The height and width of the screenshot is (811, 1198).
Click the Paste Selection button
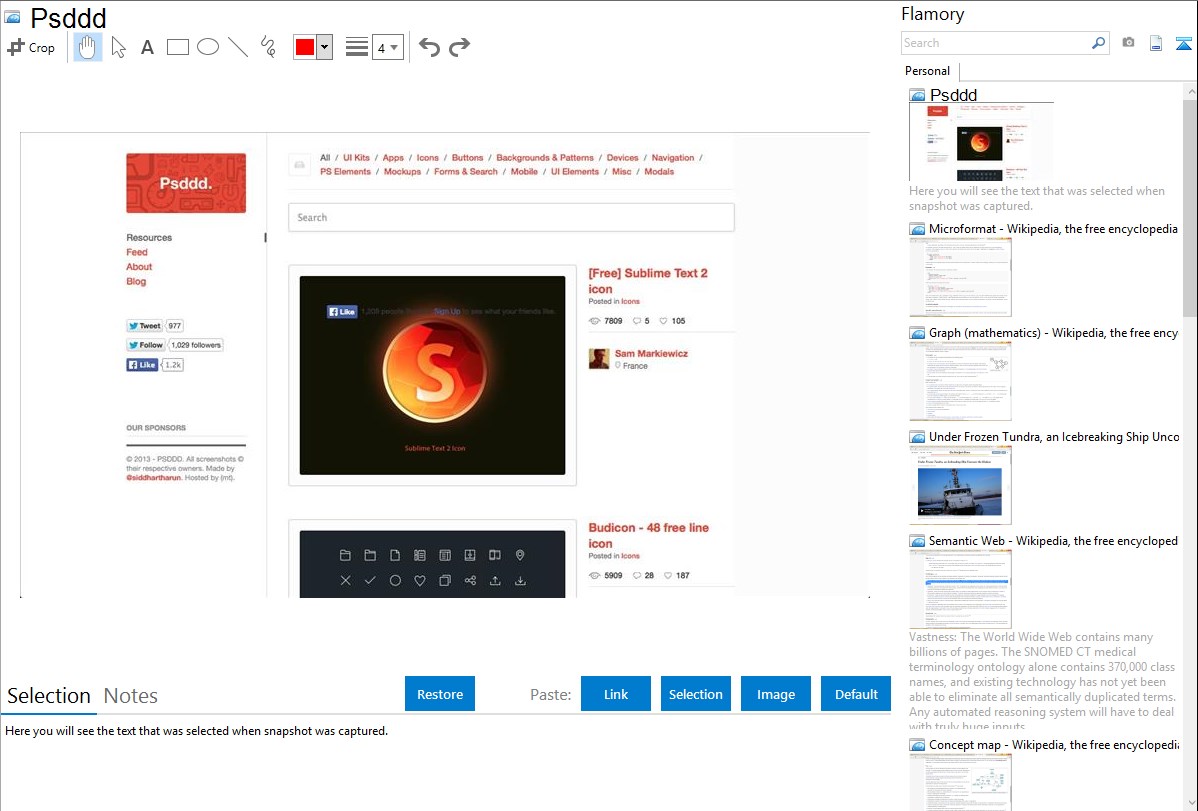695,694
